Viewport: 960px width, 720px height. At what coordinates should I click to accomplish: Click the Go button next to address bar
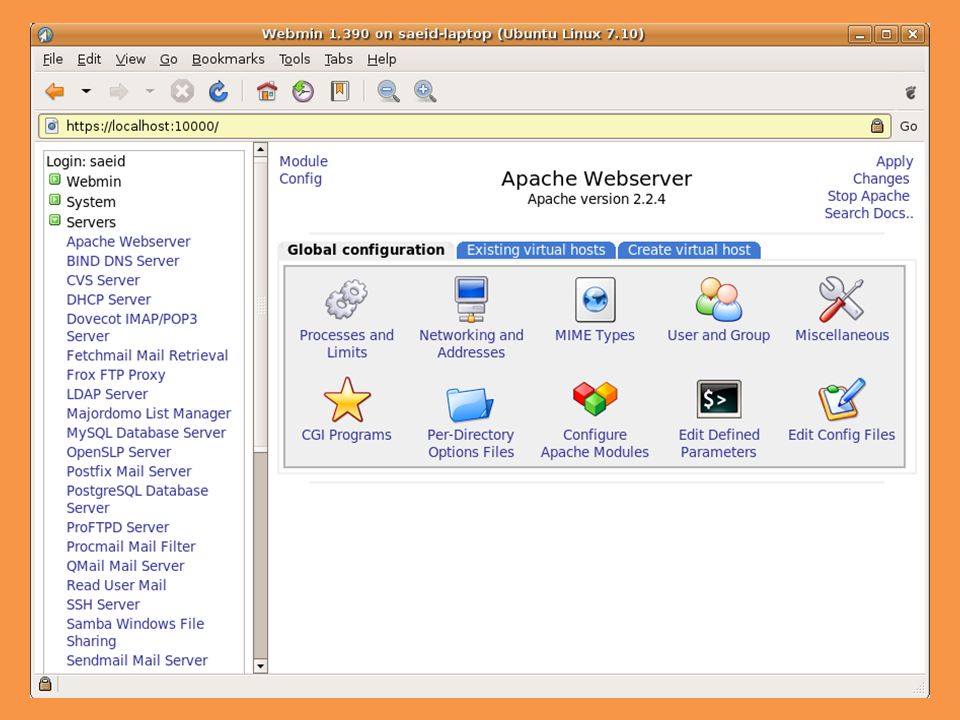(908, 126)
